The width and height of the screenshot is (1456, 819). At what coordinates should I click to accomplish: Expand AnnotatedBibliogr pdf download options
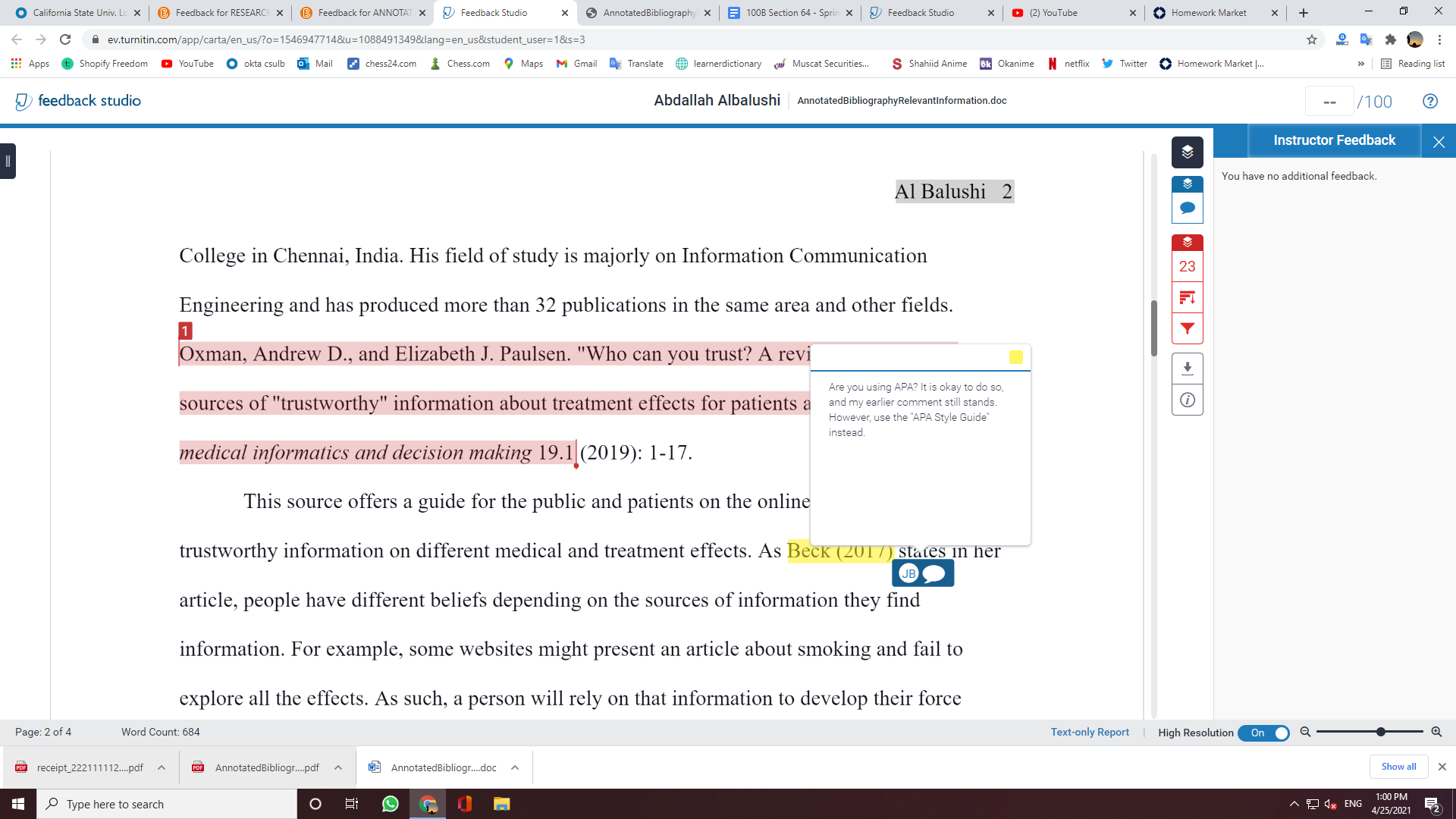(x=338, y=767)
